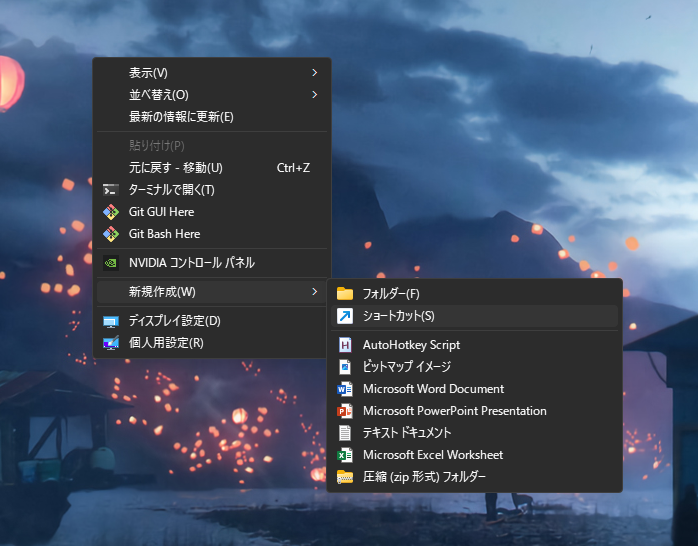The height and width of the screenshot is (546, 698).
Task: Create a new AutoHotkey Script
Action: pos(475,345)
